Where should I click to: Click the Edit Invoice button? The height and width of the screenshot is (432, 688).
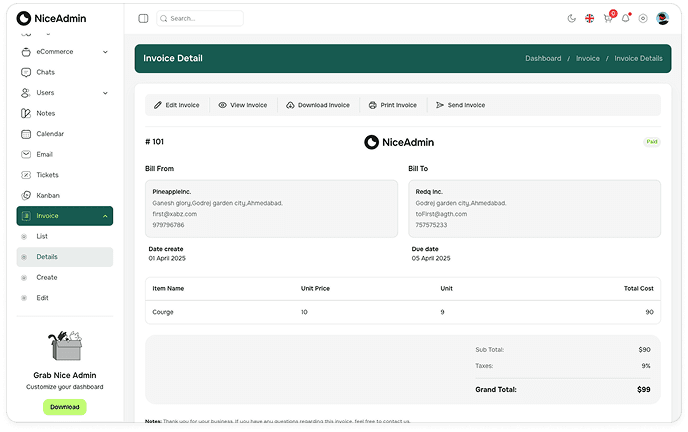[x=177, y=105]
